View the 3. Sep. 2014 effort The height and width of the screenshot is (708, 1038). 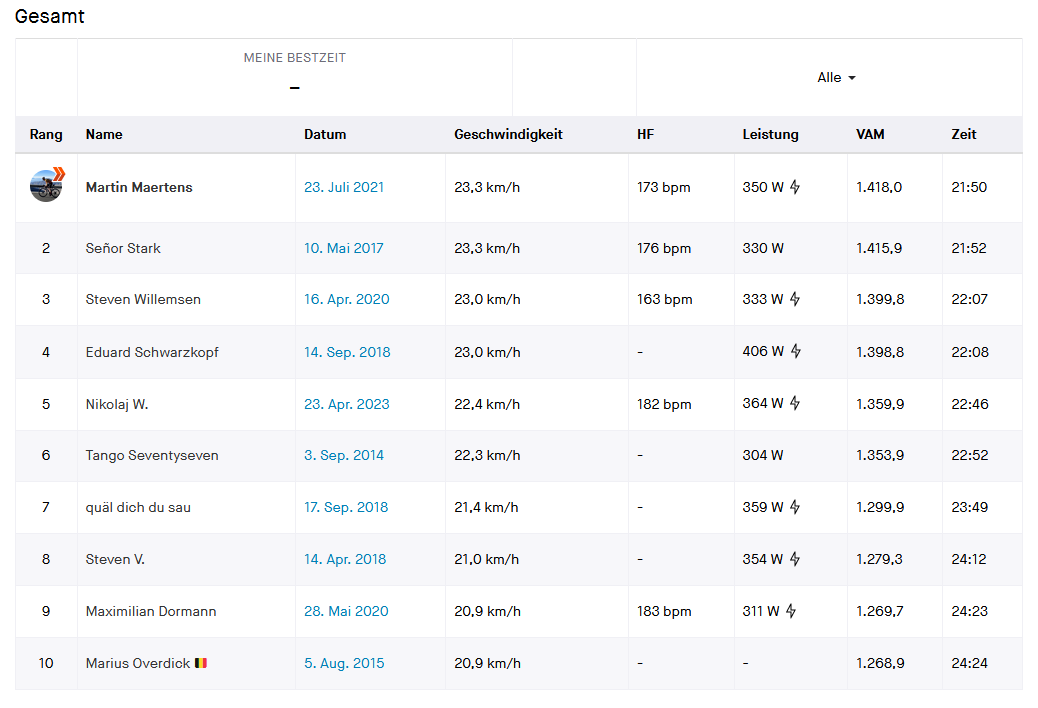(x=344, y=455)
